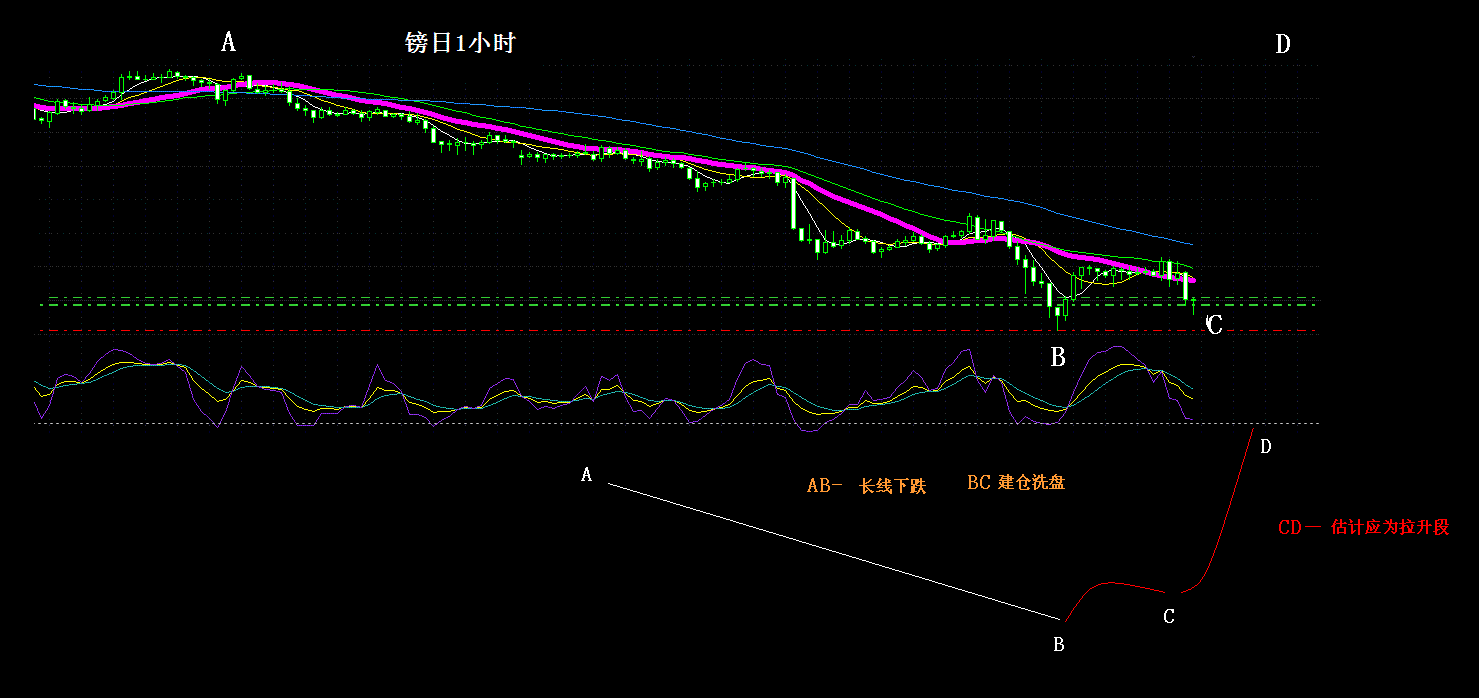Click the large A label beside the chart title
The width and height of the screenshot is (1479, 698).
pos(228,42)
